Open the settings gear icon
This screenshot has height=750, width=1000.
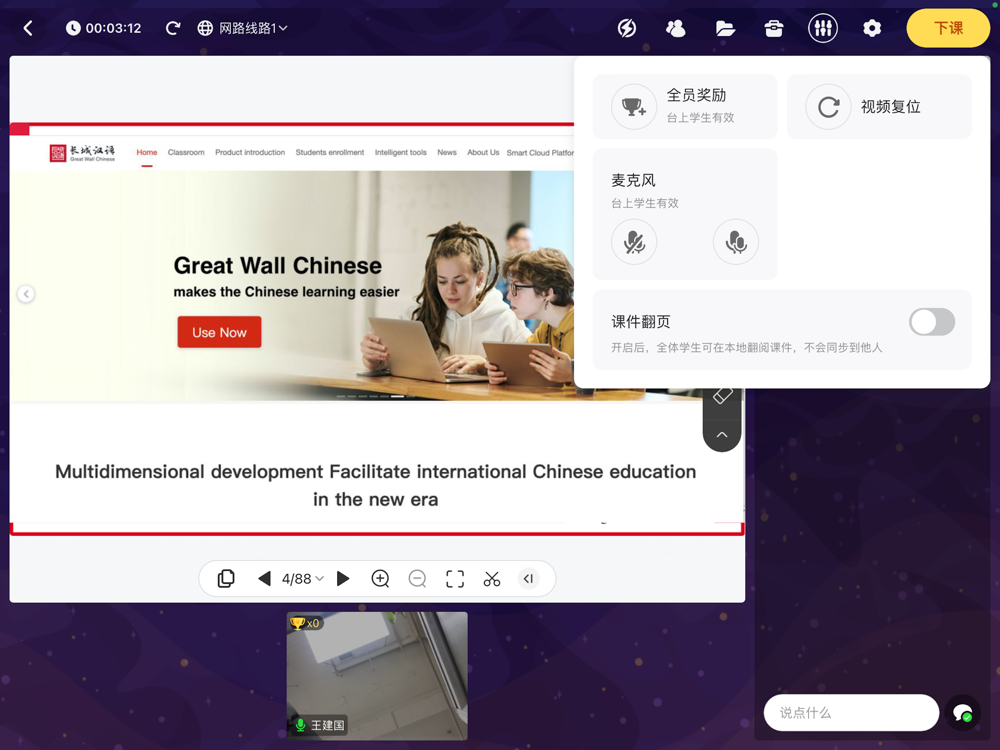click(x=872, y=28)
